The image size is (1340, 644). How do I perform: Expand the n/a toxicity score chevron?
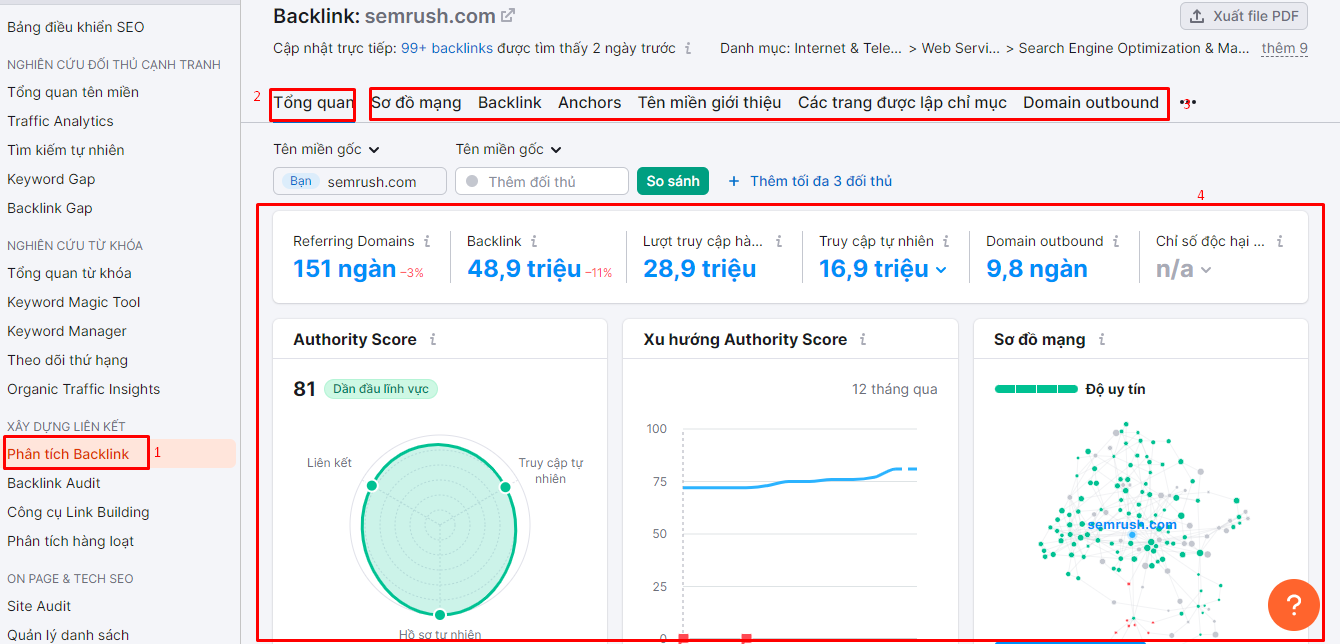point(1206,270)
